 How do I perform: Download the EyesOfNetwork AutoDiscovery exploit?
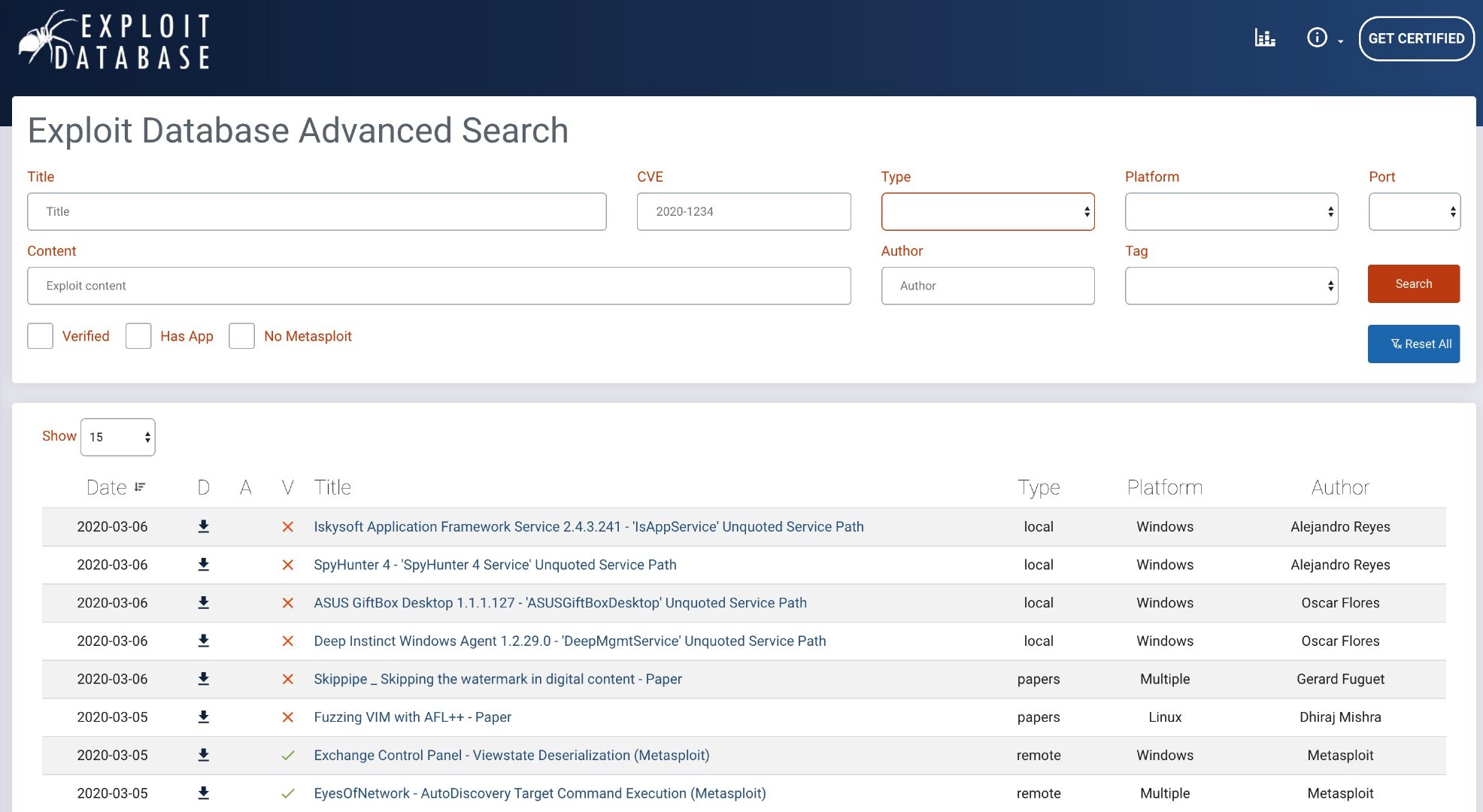pyautogui.click(x=203, y=793)
